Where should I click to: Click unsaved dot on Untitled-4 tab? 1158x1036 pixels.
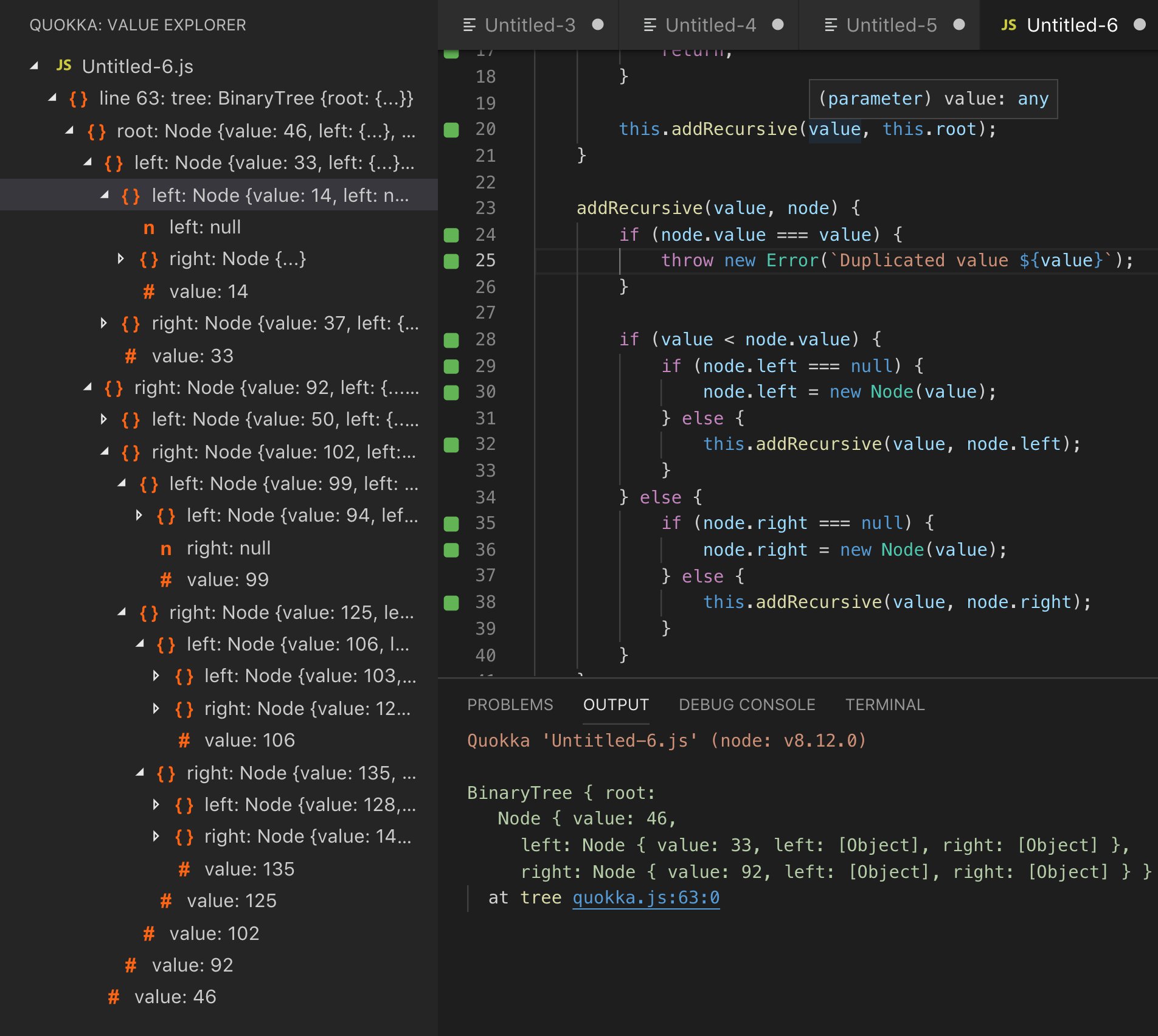[778, 24]
